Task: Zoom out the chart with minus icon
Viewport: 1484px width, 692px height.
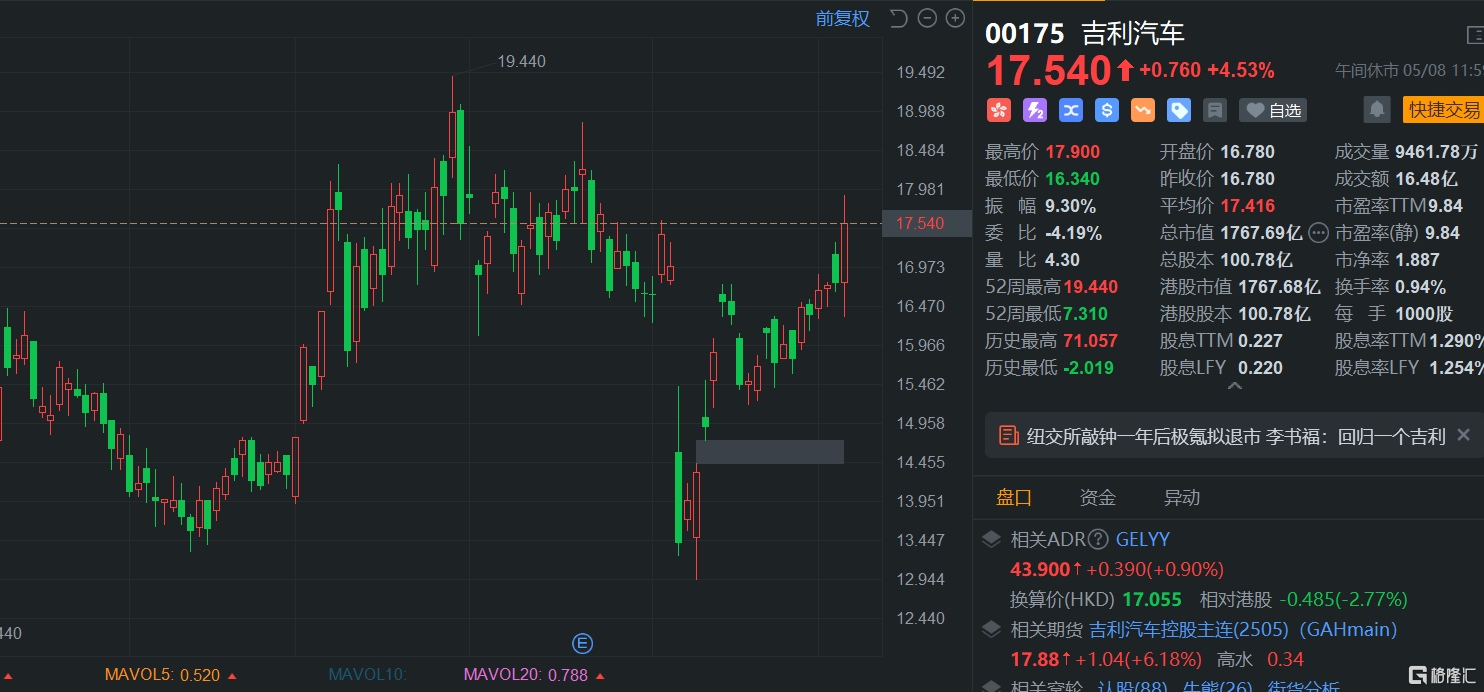Action: click(927, 18)
